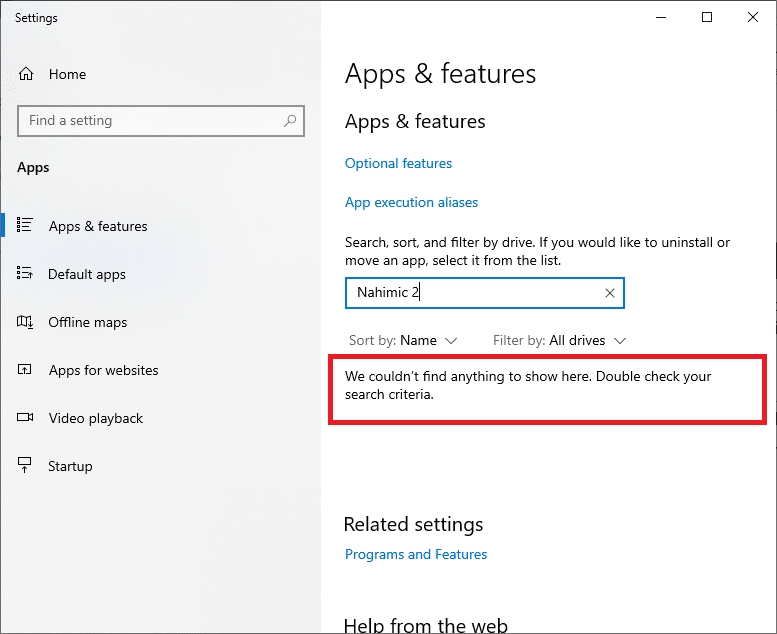The image size is (777, 634).
Task: Click the search magnifier in Find a setting
Action: pos(290,121)
